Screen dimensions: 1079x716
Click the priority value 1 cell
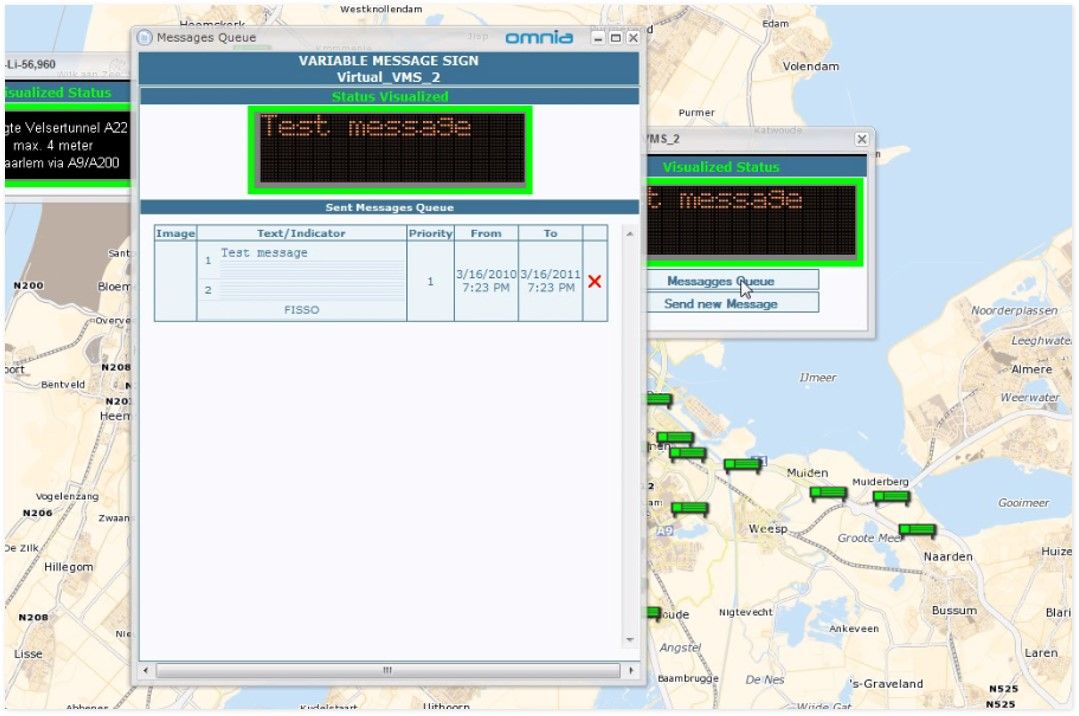coord(430,281)
